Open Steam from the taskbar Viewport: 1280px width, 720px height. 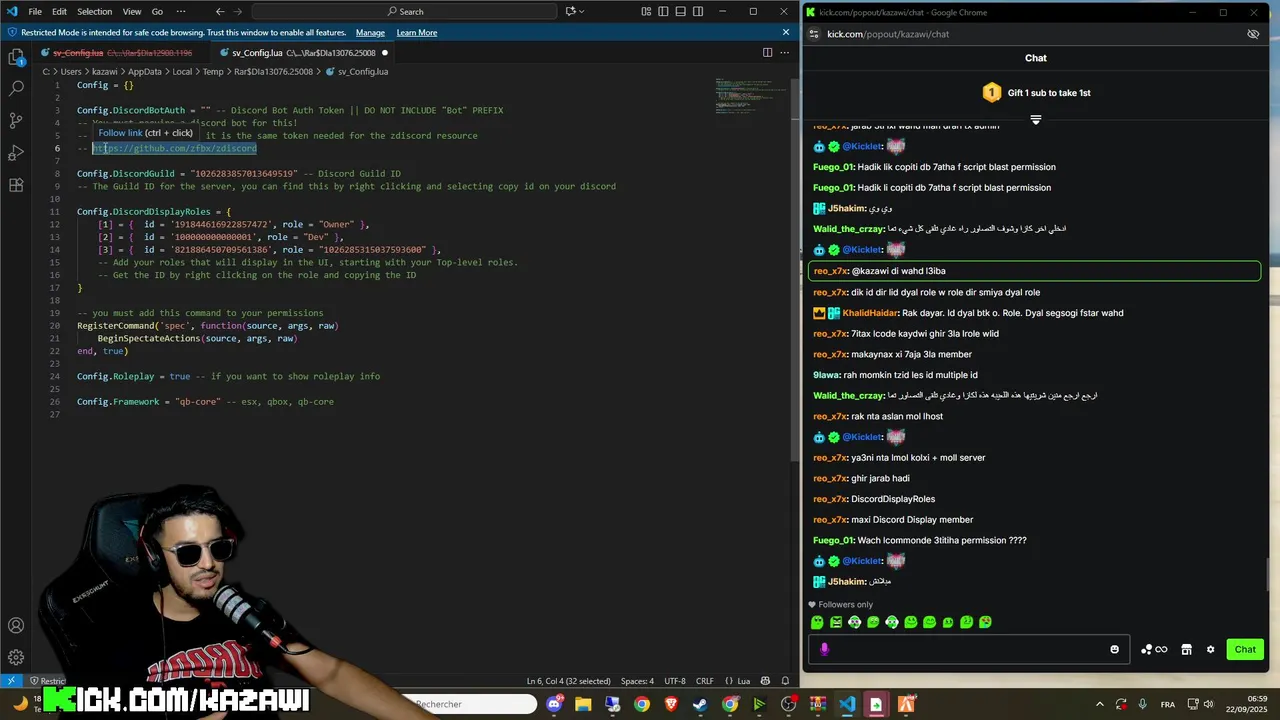tap(700, 704)
